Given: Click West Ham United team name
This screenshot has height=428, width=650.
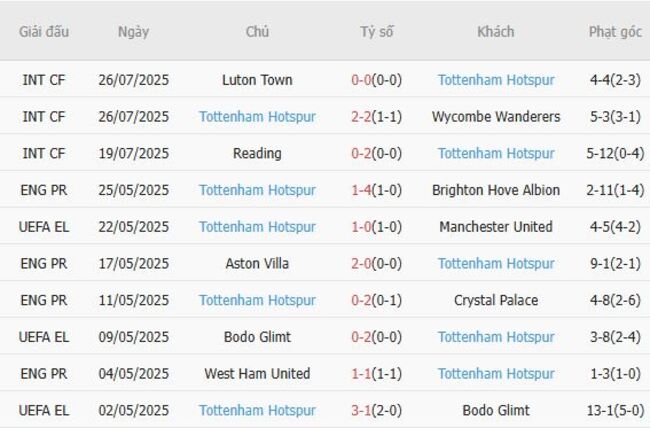Looking at the screenshot, I should coord(257,374).
